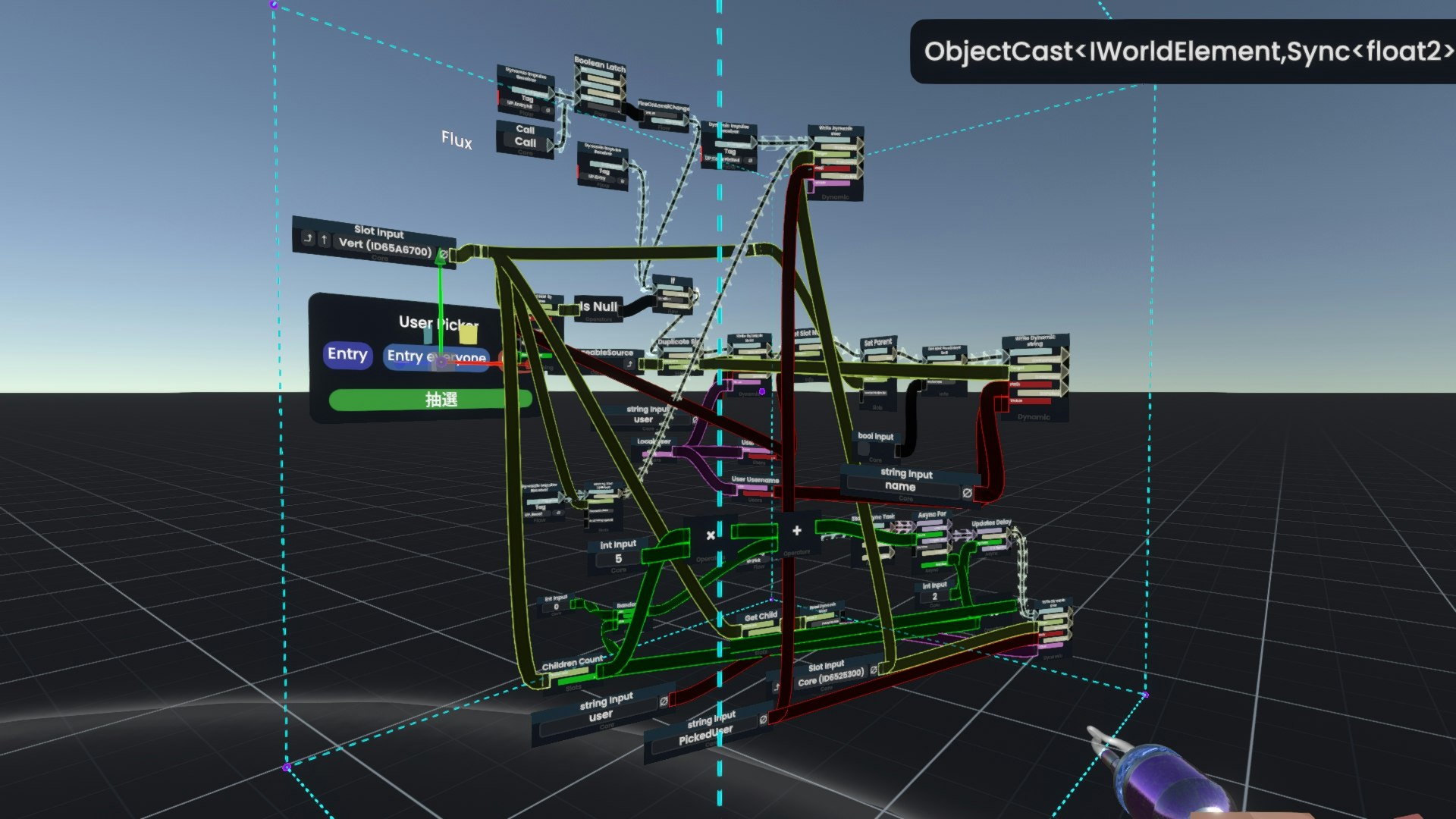The width and height of the screenshot is (1456, 819).
Task: Click the jump-to-slot icon on Vert Slot Input
Action: (x=308, y=238)
